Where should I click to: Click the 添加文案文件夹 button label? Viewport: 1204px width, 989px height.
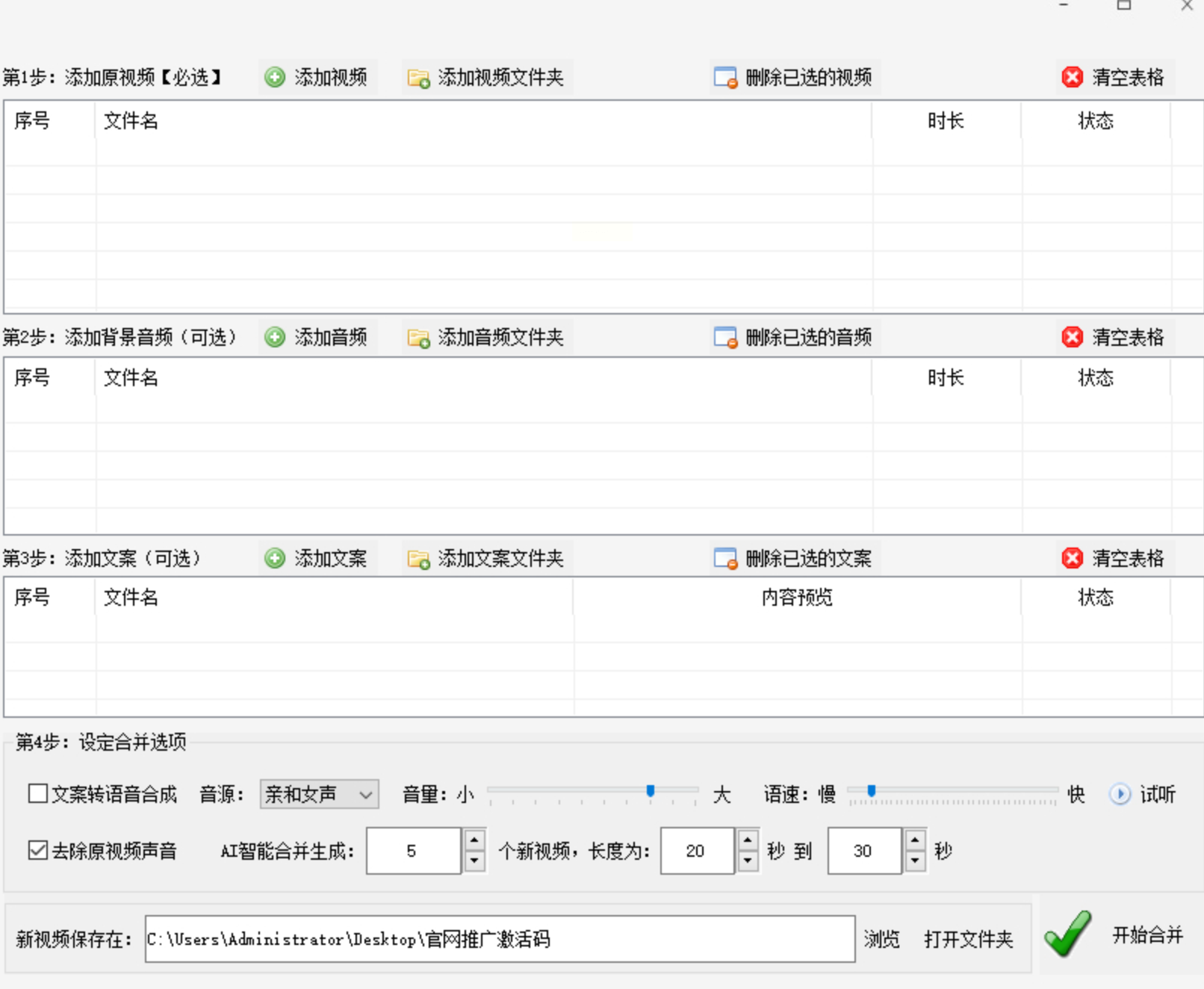coord(500,558)
